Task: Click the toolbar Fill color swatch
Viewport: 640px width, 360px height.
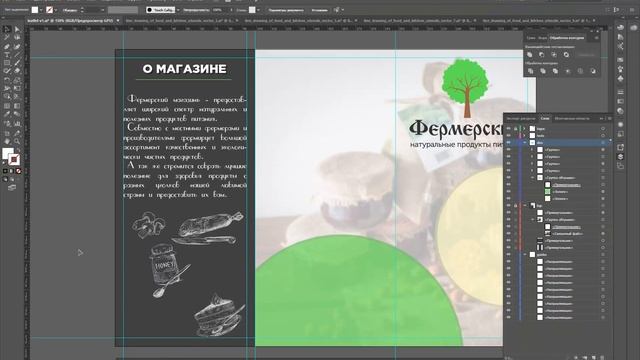Action: (7, 153)
